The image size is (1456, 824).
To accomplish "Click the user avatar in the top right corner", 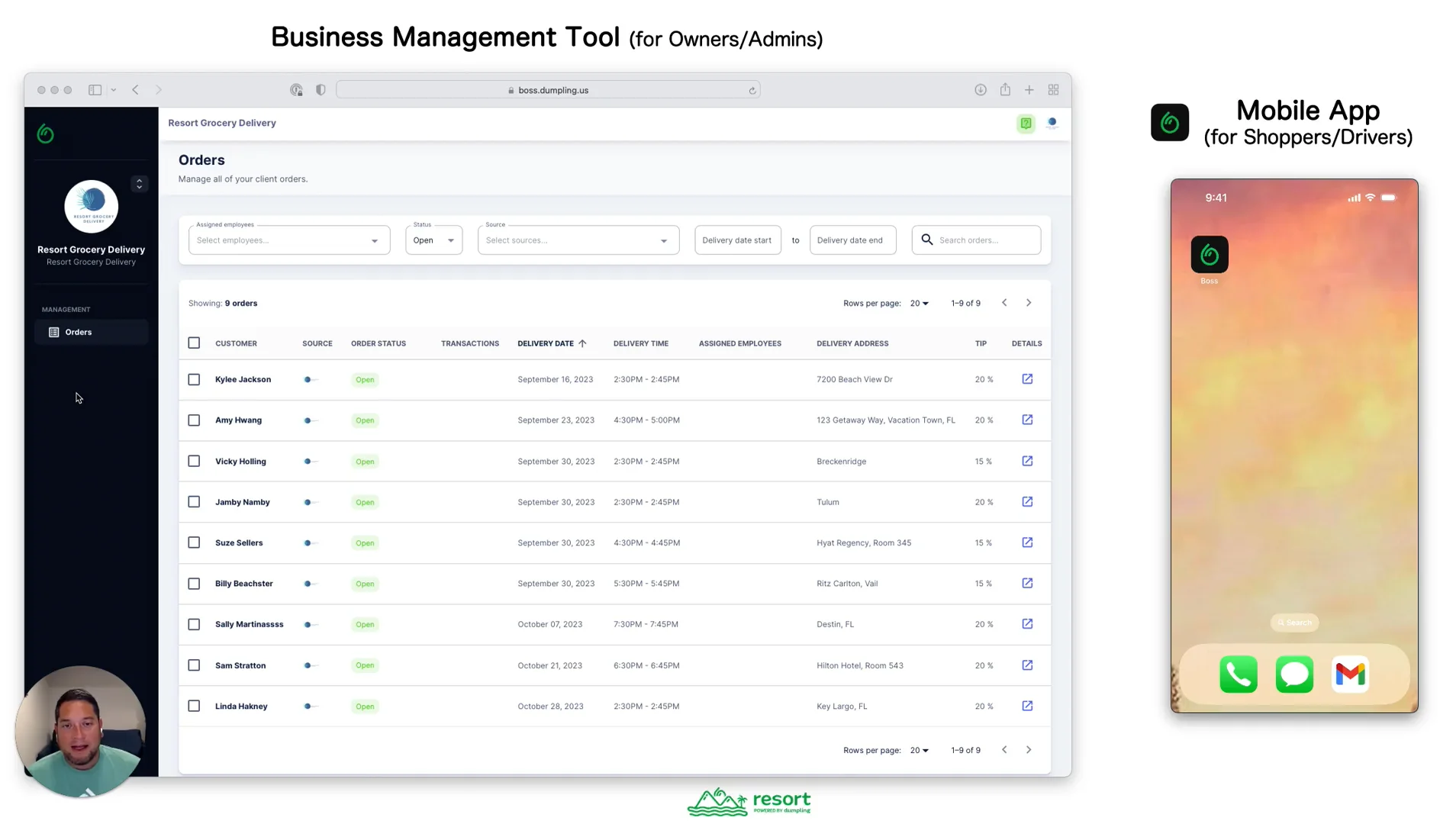I will (1052, 123).
